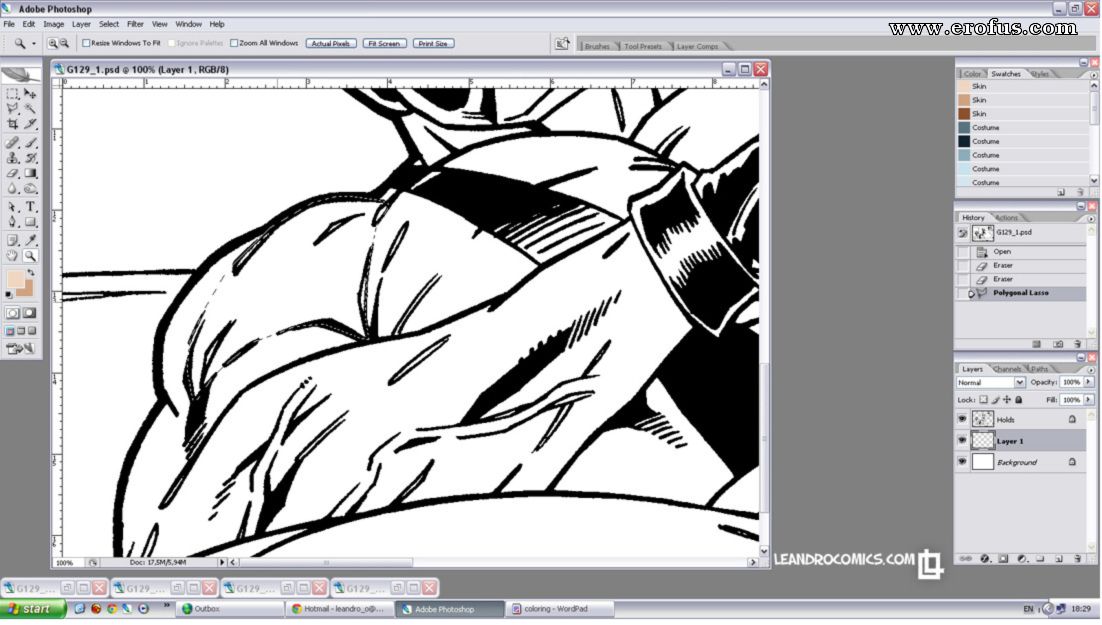Select the Move tool
The image size is (1102, 625).
[x=30, y=93]
